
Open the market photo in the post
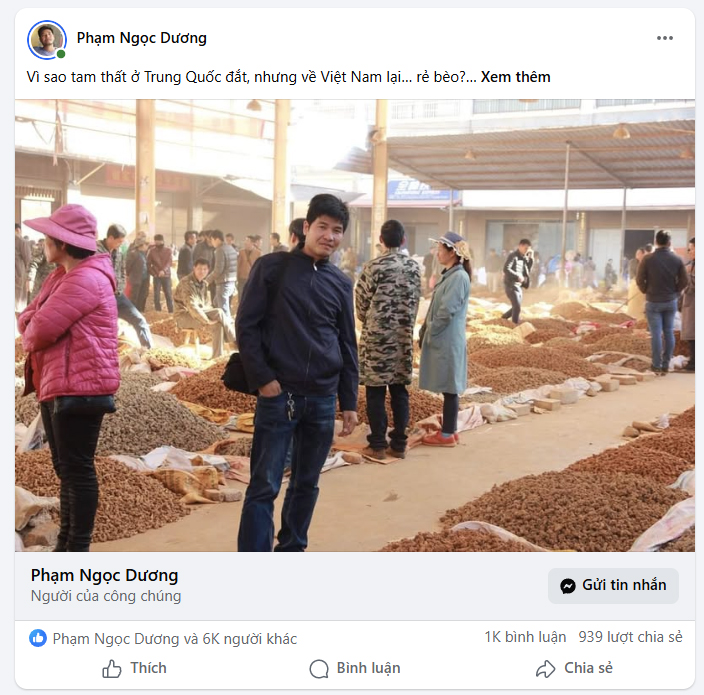pos(354,325)
